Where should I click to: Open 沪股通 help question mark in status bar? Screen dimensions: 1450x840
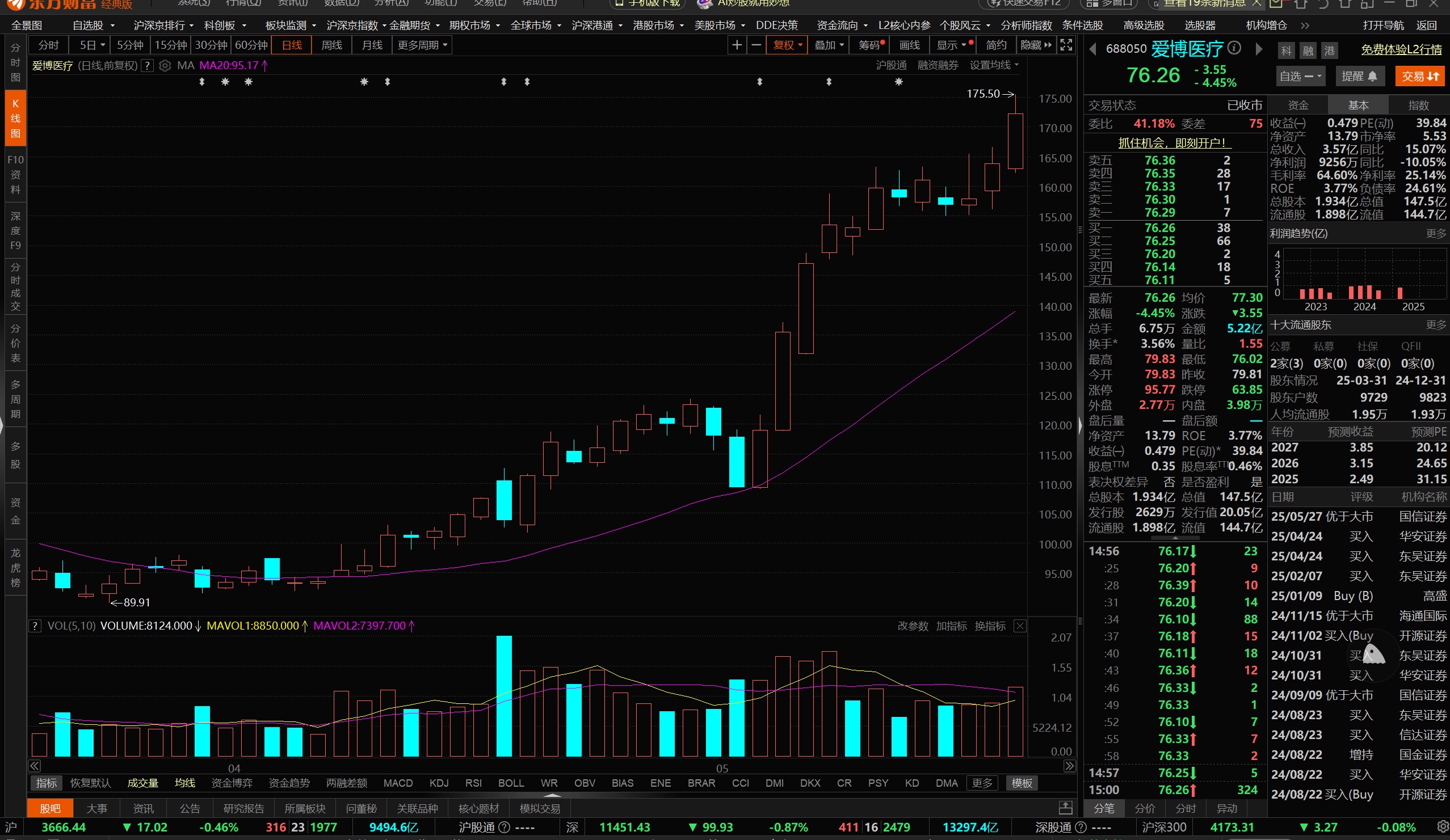pos(504,827)
